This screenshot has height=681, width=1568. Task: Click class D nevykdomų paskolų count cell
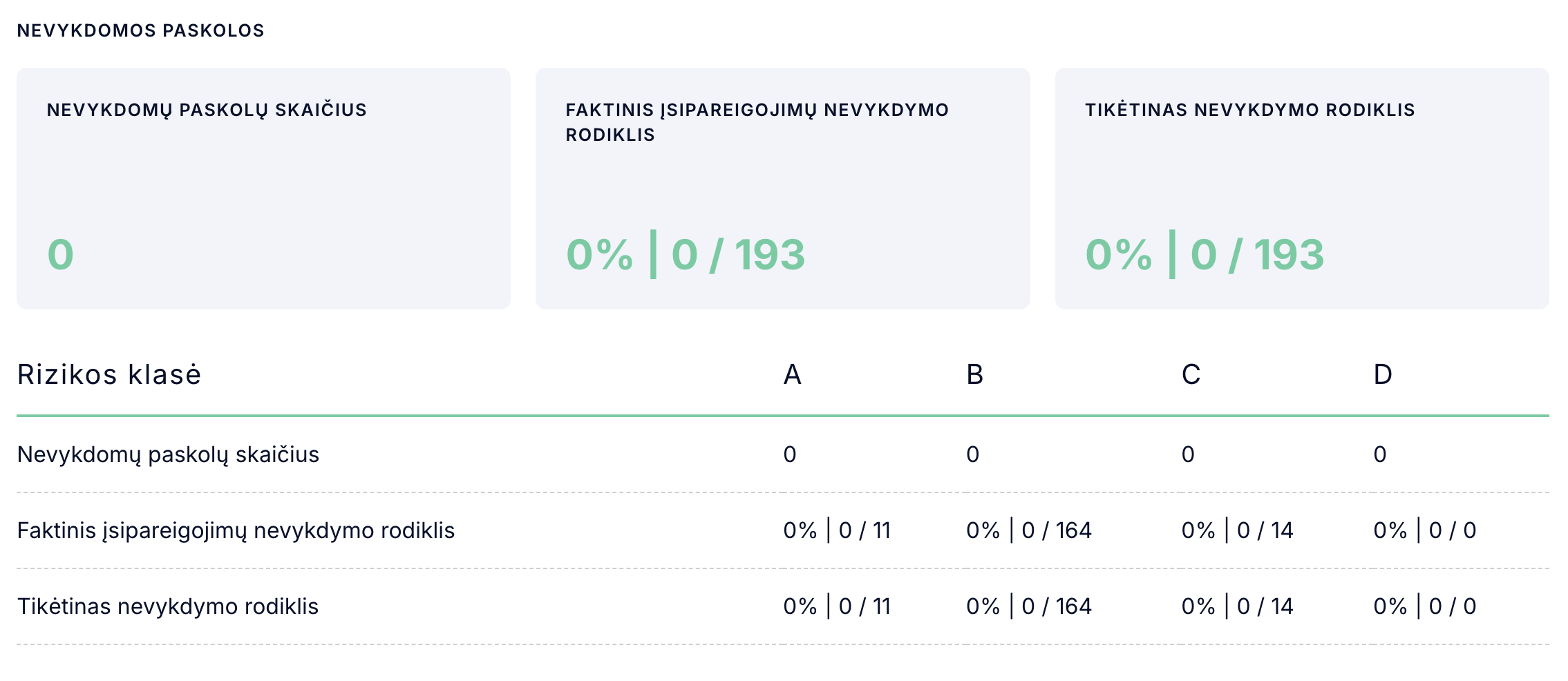(1379, 454)
